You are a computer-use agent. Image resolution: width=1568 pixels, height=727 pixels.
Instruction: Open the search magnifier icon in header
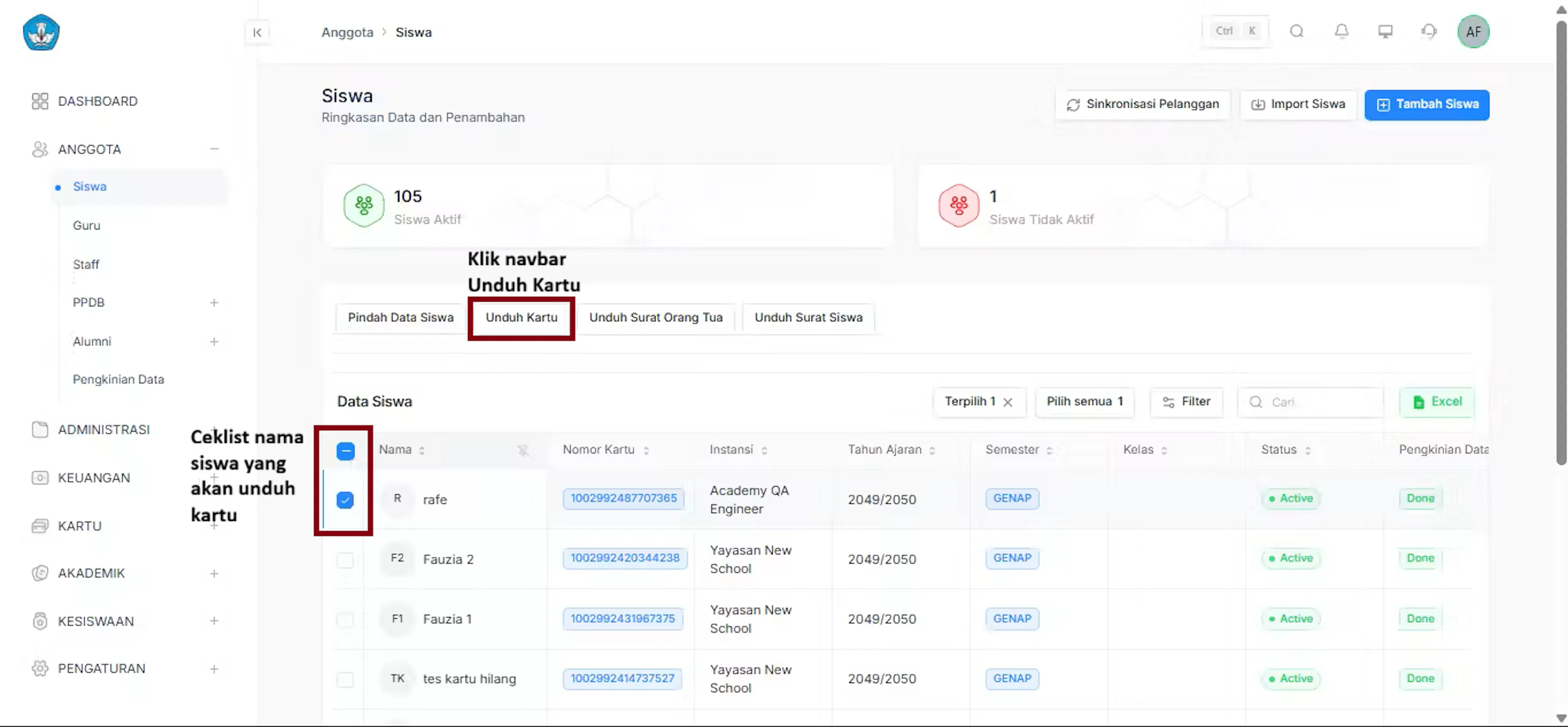(x=1296, y=31)
